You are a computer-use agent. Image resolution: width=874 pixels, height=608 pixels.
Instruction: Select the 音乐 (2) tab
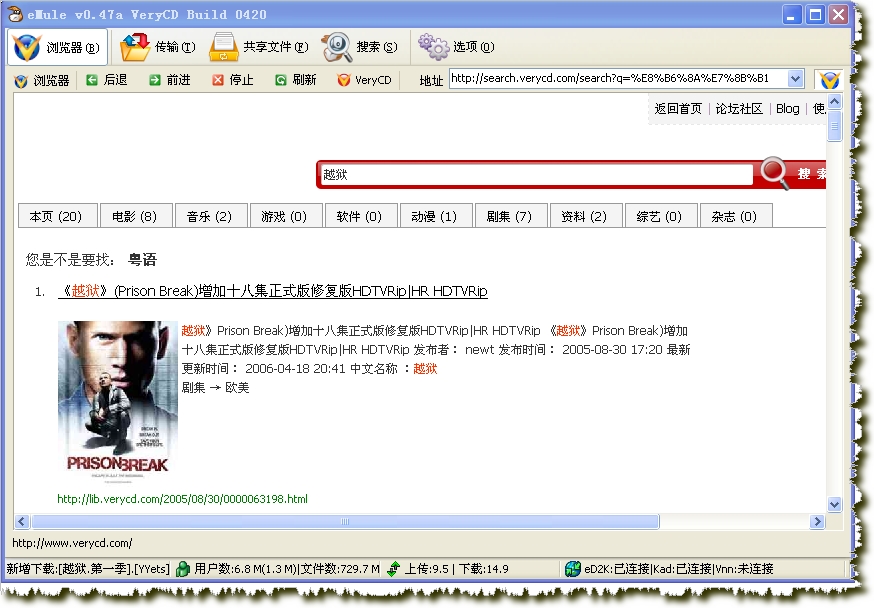[x=210, y=216]
